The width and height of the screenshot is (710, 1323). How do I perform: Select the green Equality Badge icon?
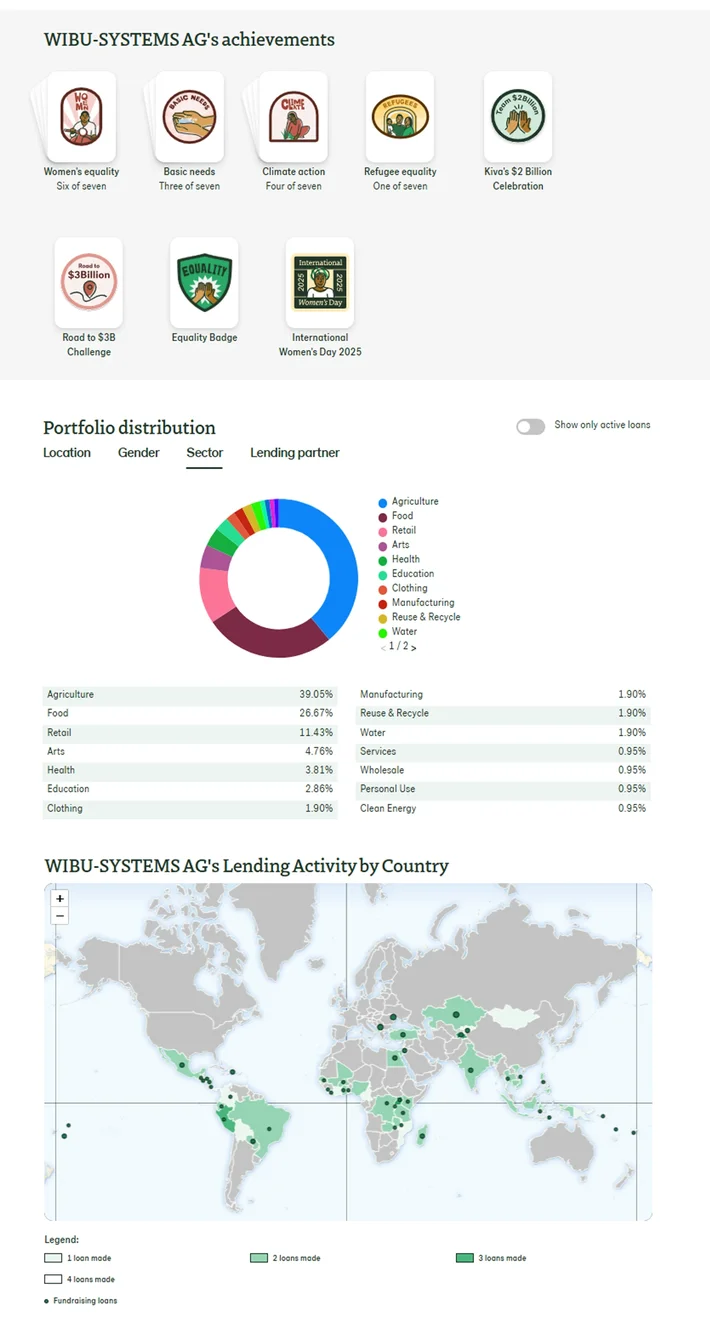coord(204,282)
